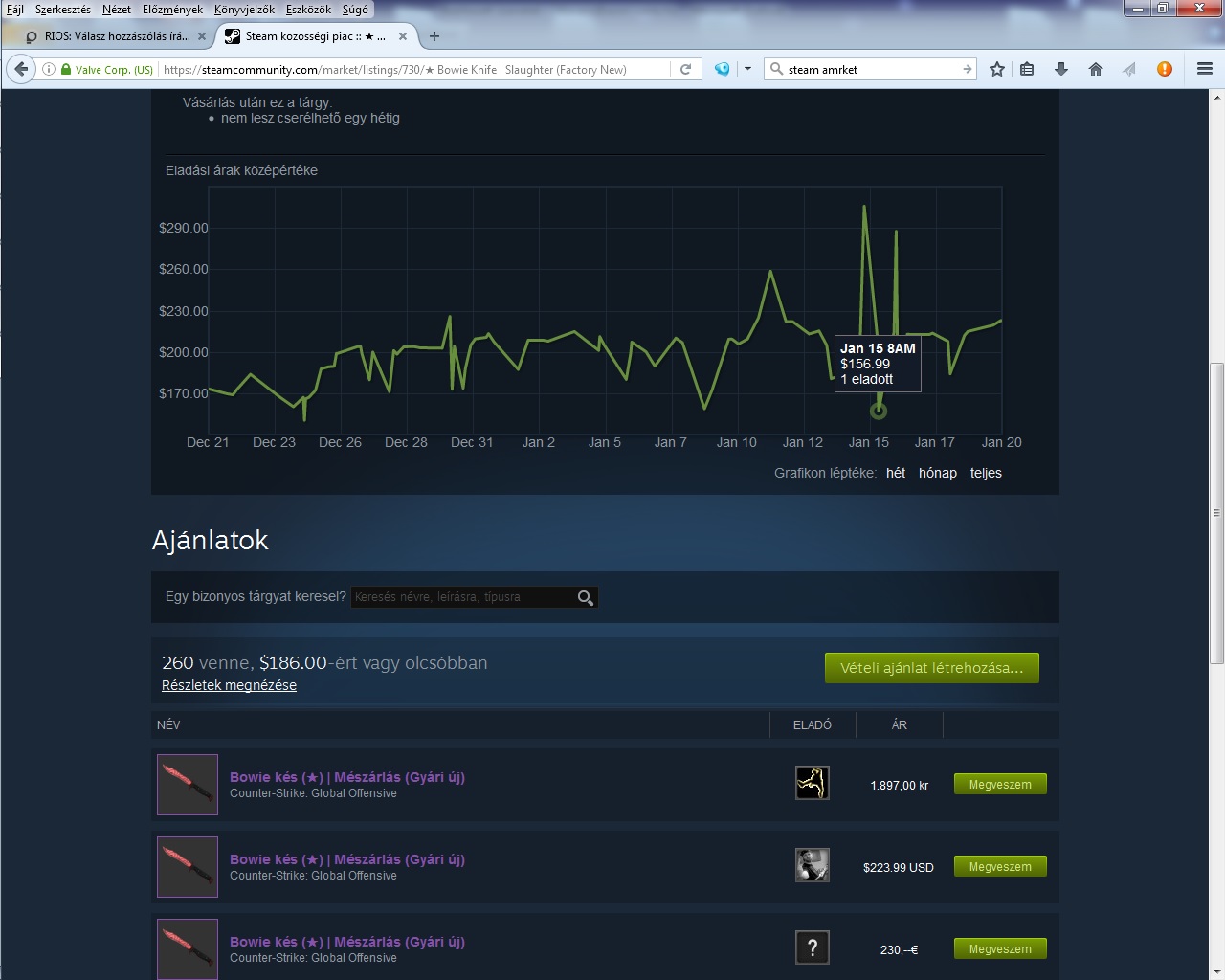Image resolution: width=1225 pixels, height=980 pixels.
Task: Click the orange warning notification icon
Action: 1165,69
